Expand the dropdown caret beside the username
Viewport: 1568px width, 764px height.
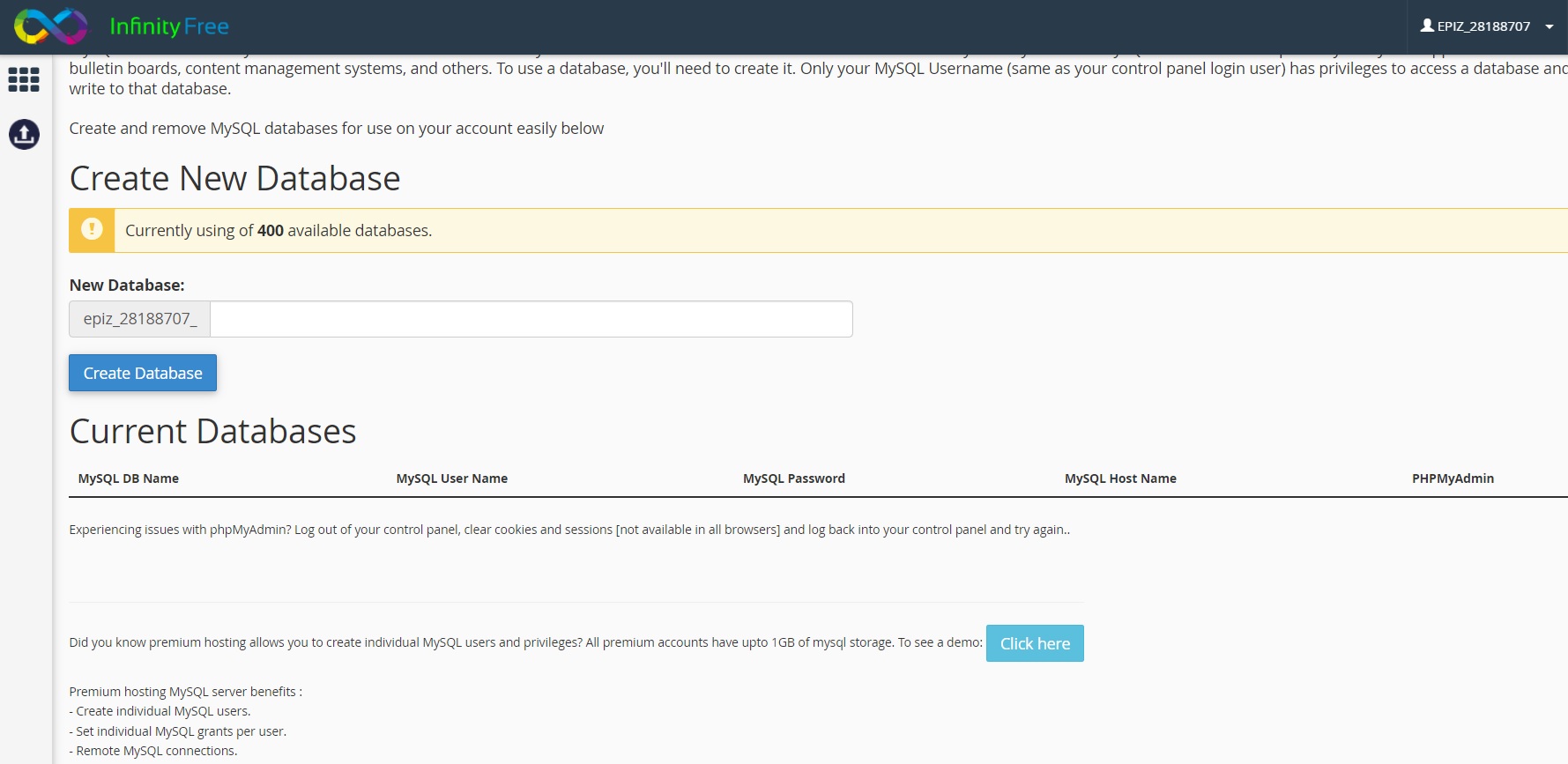(x=1549, y=26)
